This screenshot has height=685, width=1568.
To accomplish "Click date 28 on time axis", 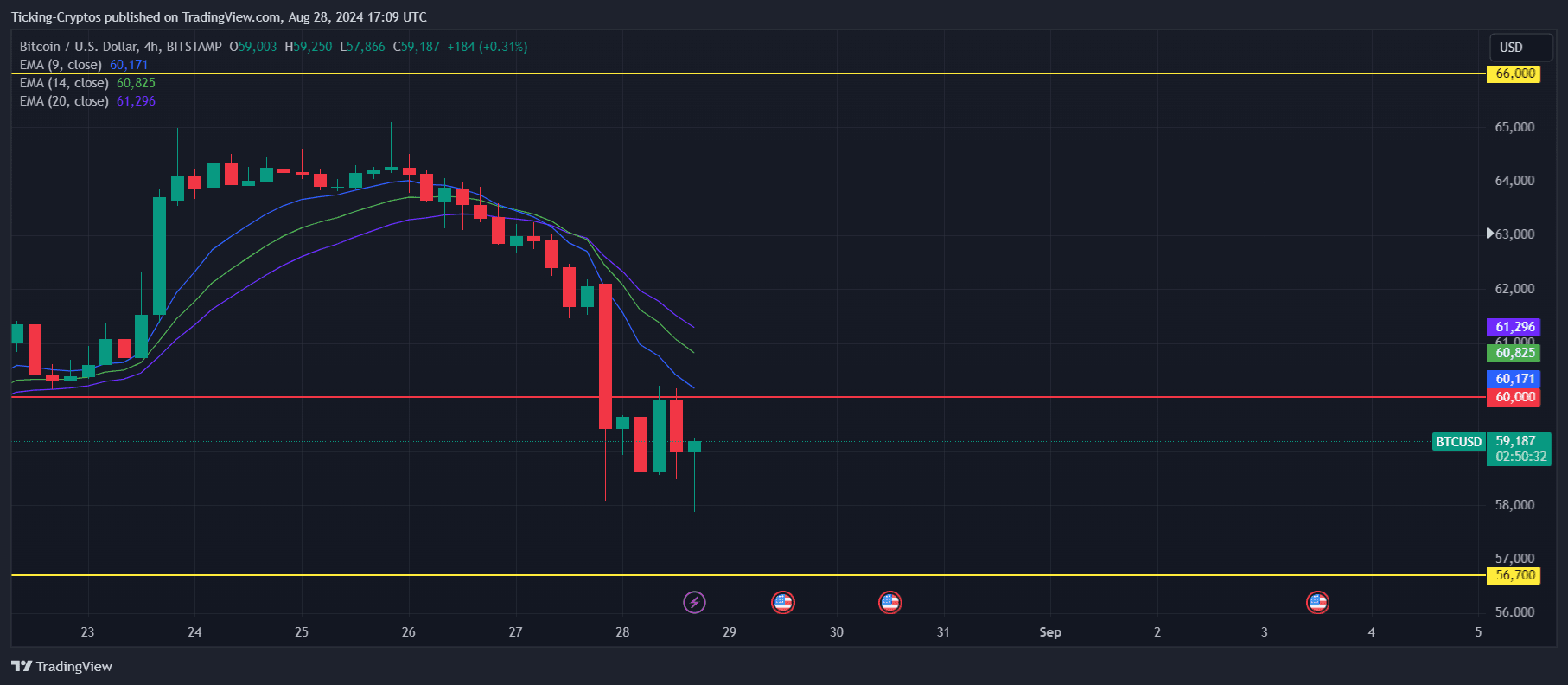I will (x=622, y=632).
